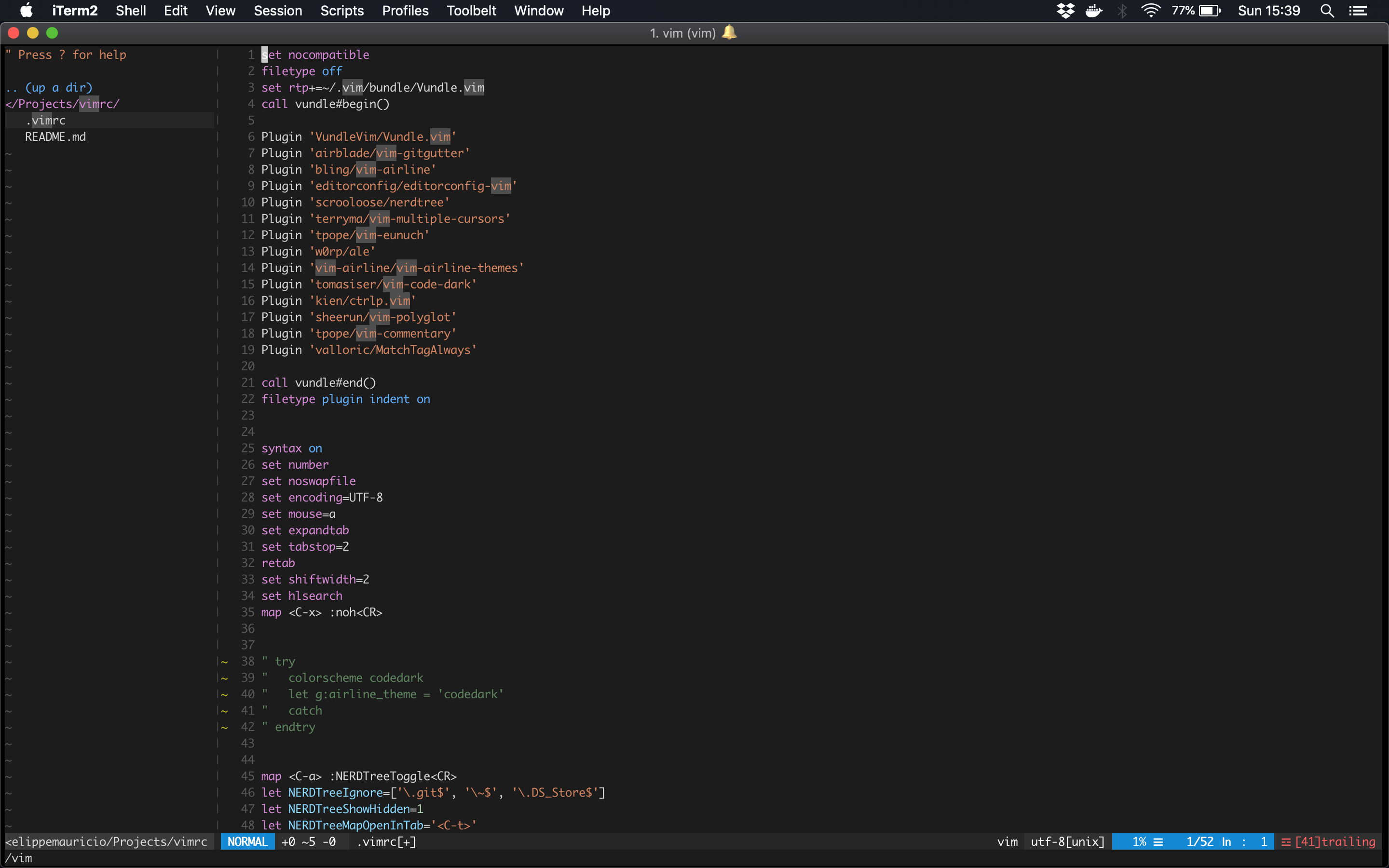
Task: Click the bell icon in title bar
Action: 729,33
